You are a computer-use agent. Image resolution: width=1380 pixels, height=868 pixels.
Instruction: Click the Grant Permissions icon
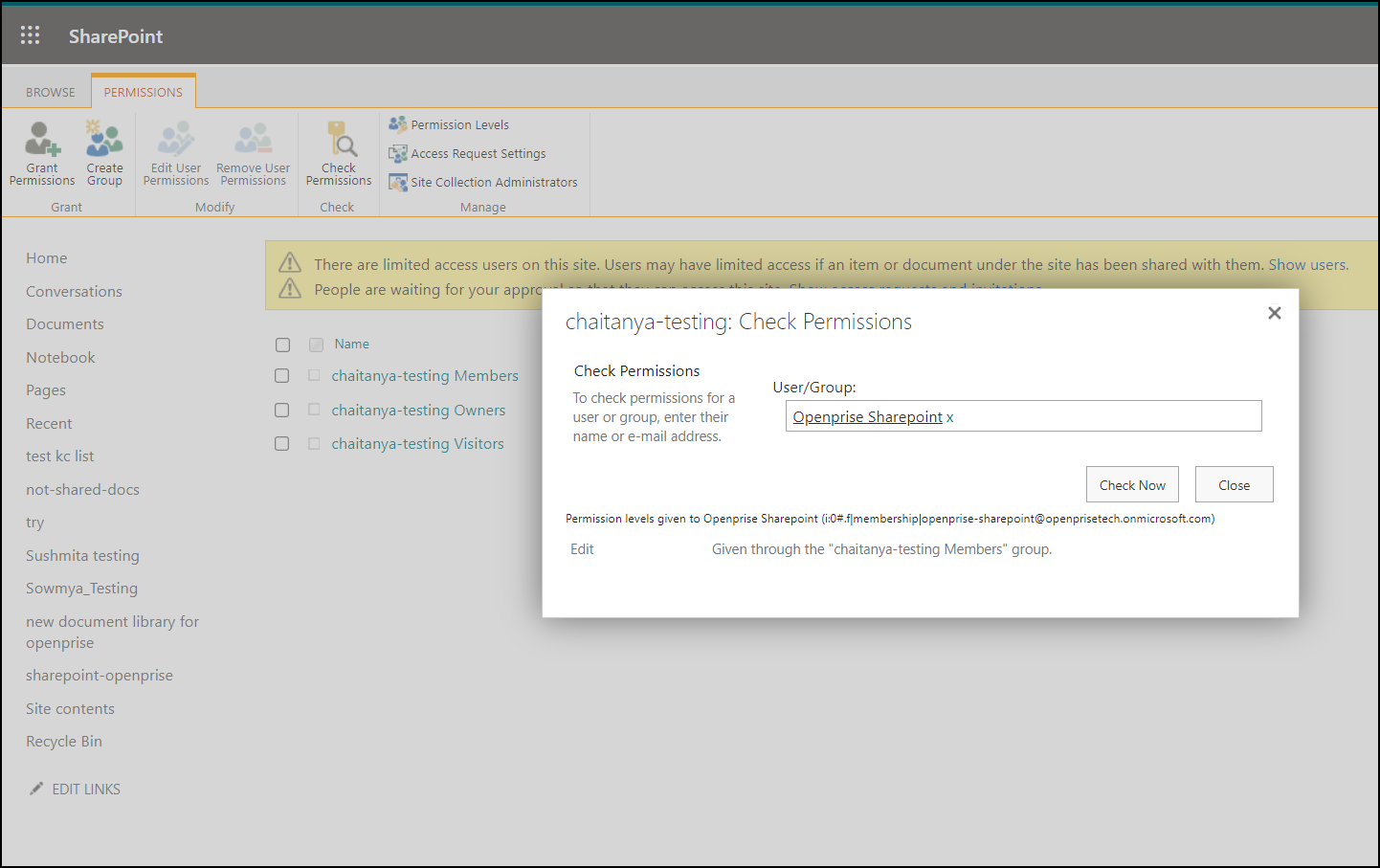(x=42, y=139)
